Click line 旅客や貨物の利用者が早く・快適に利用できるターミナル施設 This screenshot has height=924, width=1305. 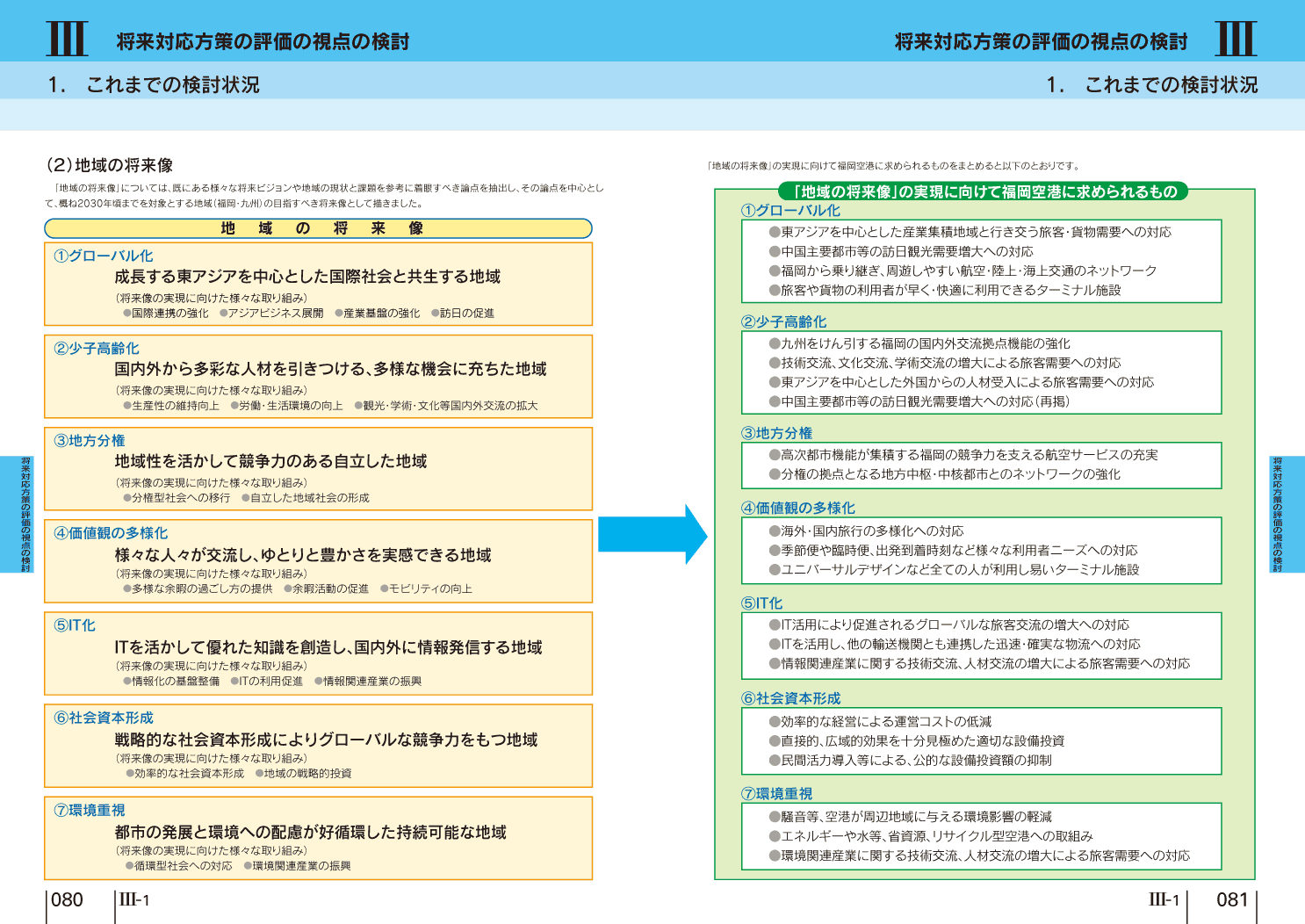pyautogui.click(x=945, y=290)
